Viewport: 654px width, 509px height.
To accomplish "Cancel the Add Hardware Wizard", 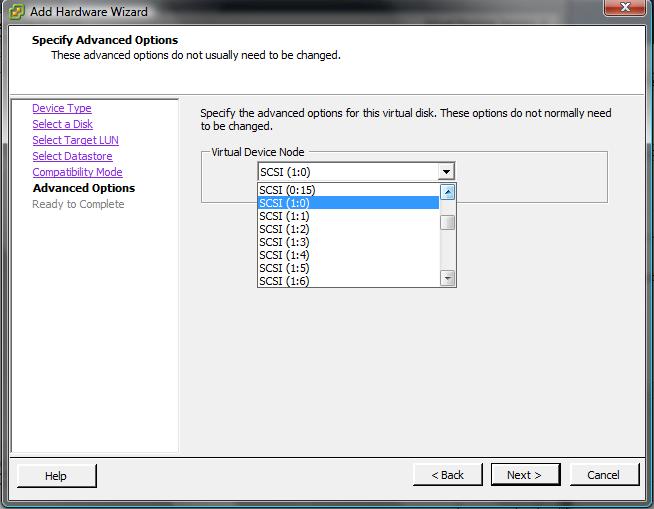I will [604, 475].
